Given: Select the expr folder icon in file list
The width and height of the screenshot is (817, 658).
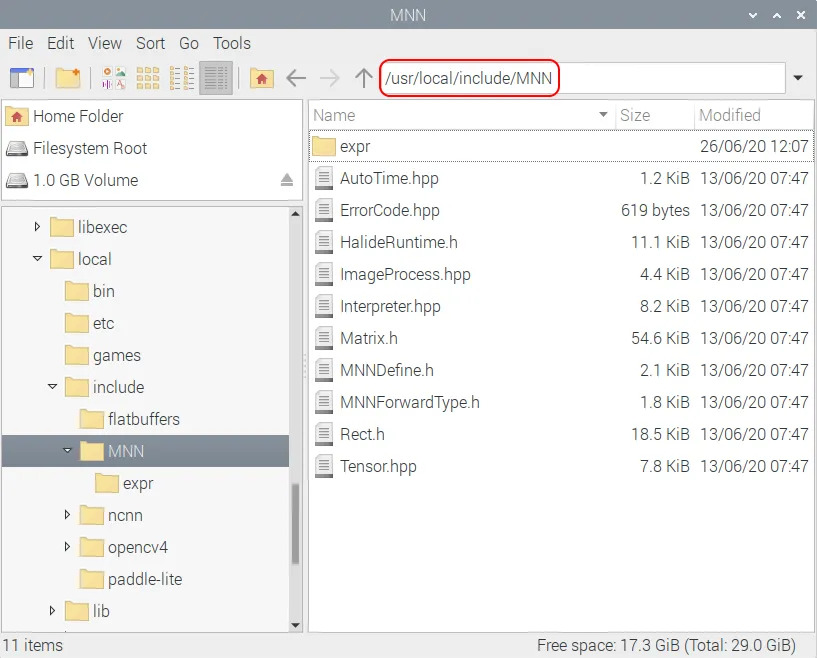Looking at the screenshot, I should point(324,146).
